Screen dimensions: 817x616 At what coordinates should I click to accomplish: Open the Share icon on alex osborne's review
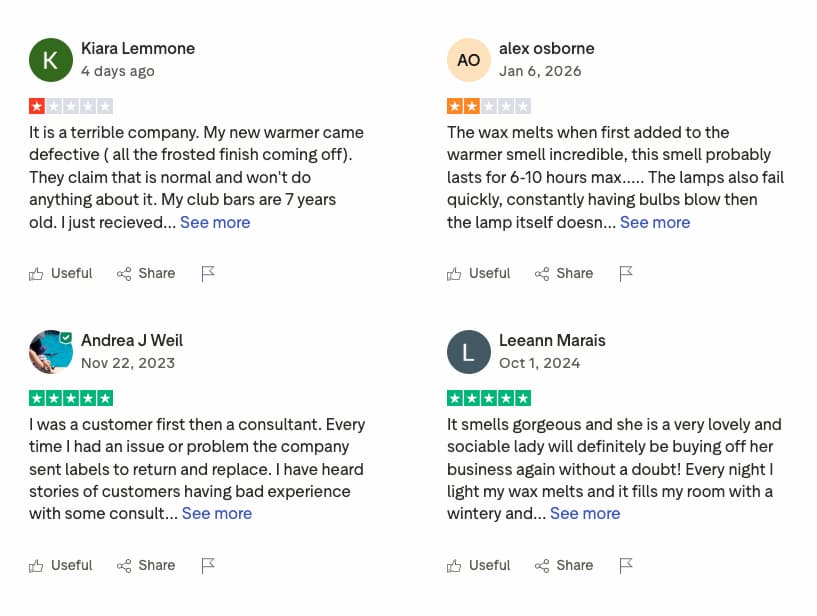(x=540, y=273)
